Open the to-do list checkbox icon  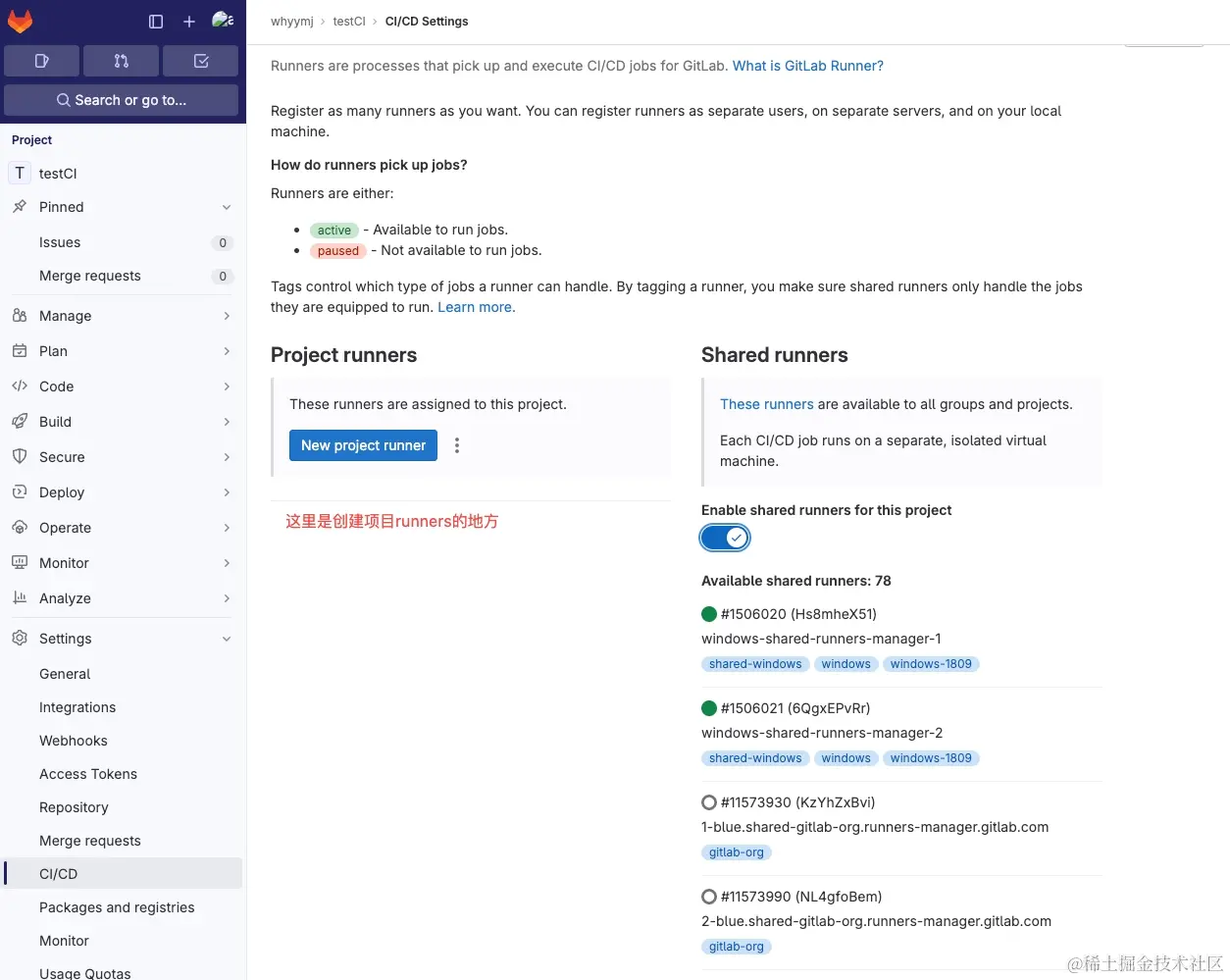coord(200,61)
